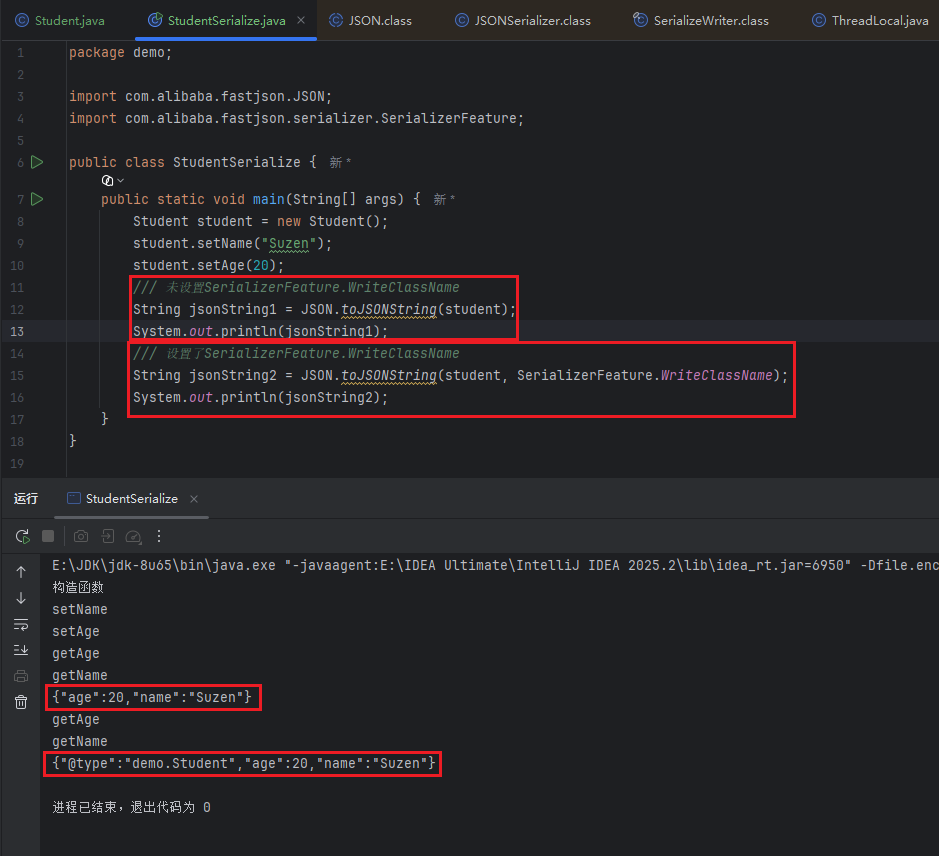Click toJSONString call on line 15
939x856 pixels.
(x=389, y=376)
